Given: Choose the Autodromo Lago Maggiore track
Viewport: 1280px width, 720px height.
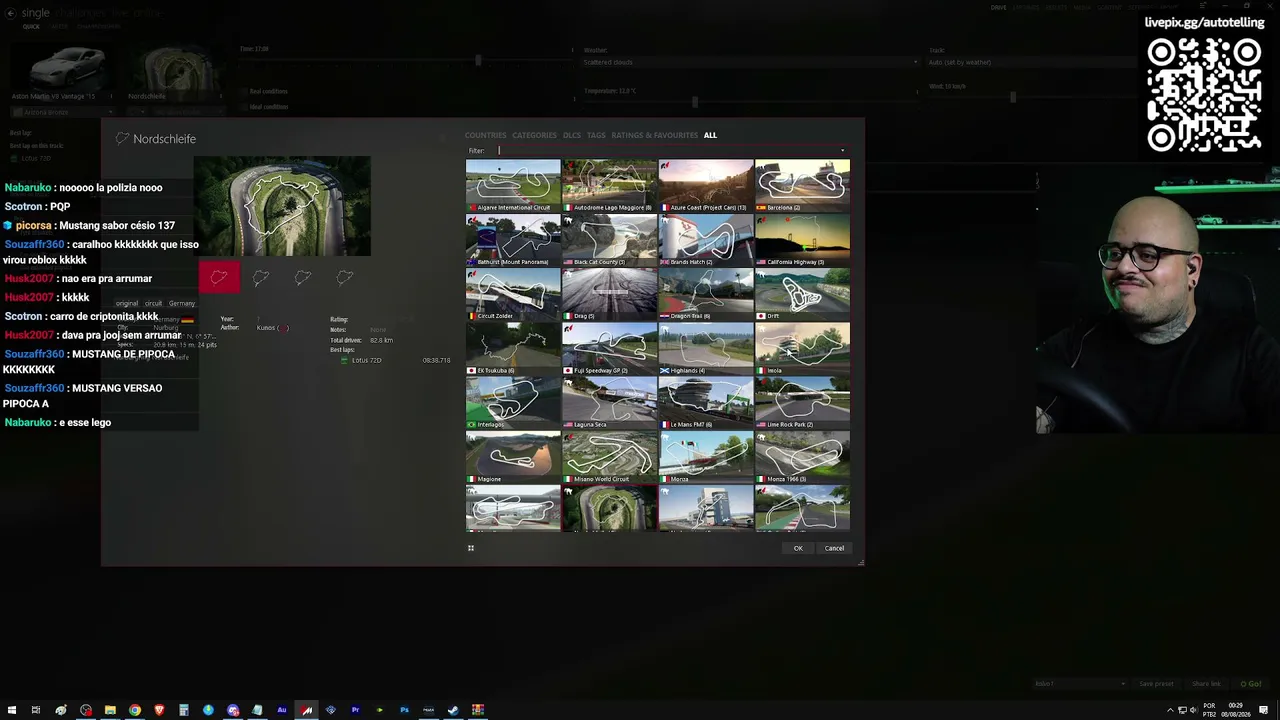Looking at the screenshot, I should tap(609, 186).
